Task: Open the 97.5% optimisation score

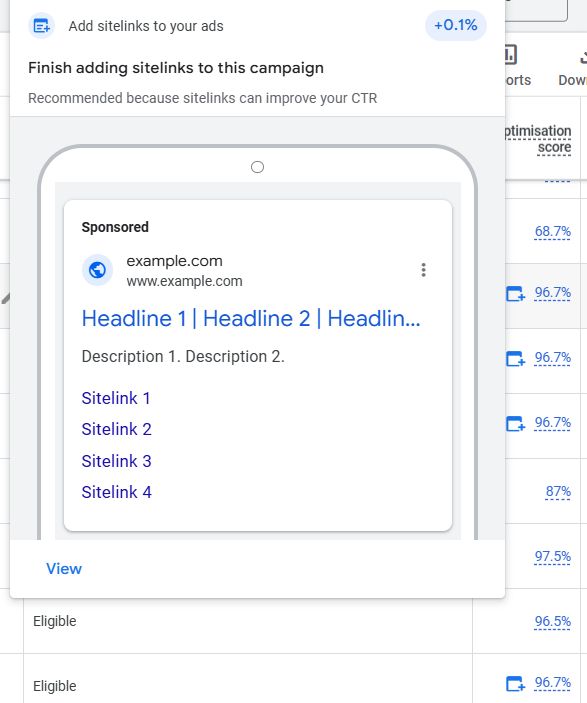Action: coord(552,556)
